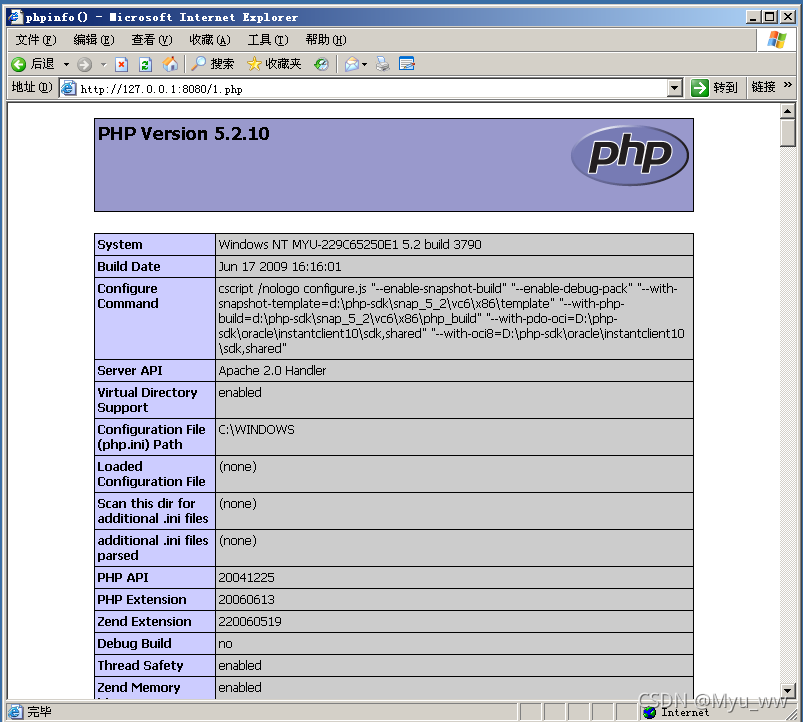Image resolution: width=803 pixels, height=722 pixels.
Task: Click the 'Scan this dir for additional .ini files' label
Action: (153, 511)
